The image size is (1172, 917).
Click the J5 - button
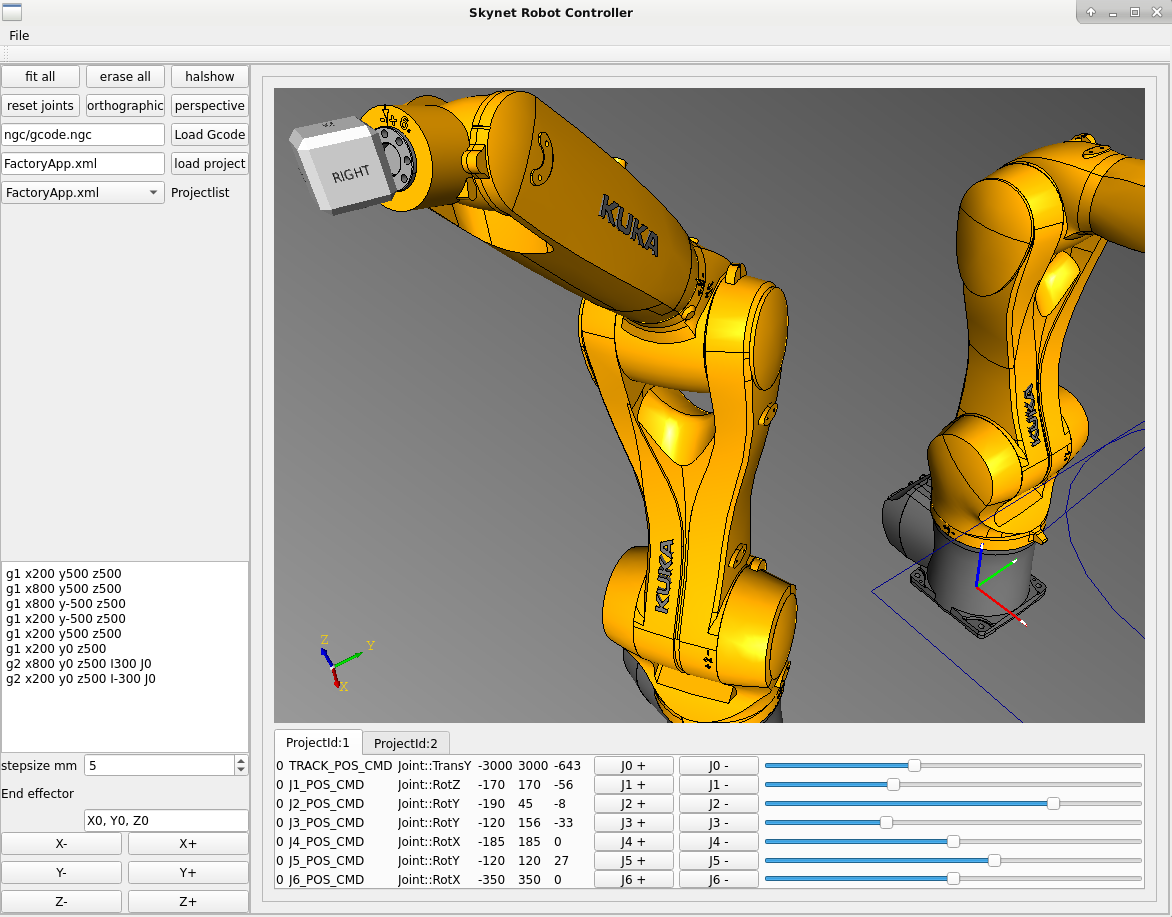pyautogui.click(x=718, y=861)
